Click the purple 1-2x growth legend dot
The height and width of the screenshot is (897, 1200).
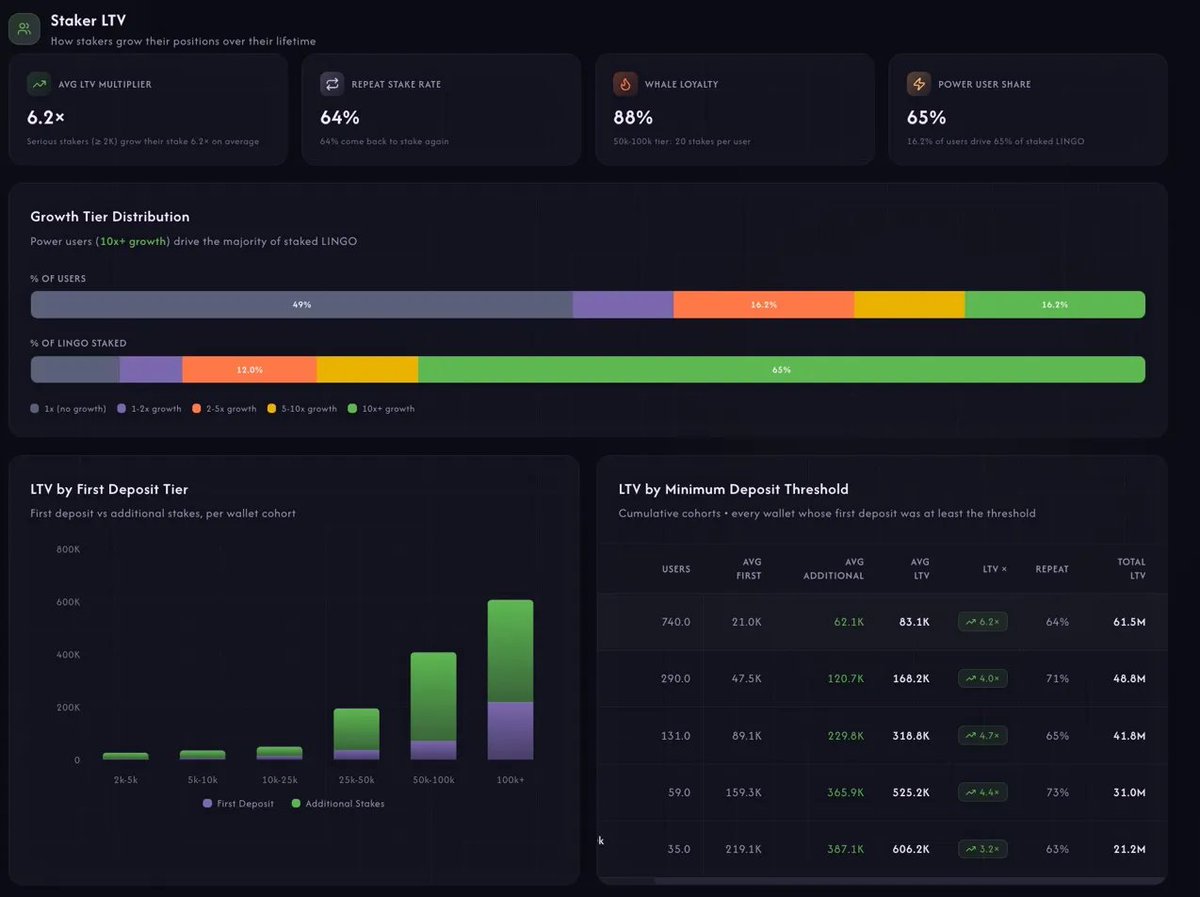pos(121,408)
